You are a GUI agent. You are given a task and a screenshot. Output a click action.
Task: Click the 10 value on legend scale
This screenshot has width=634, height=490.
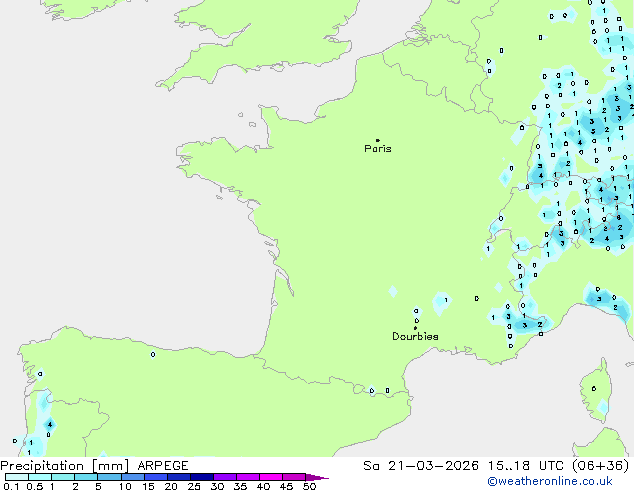click(125, 486)
